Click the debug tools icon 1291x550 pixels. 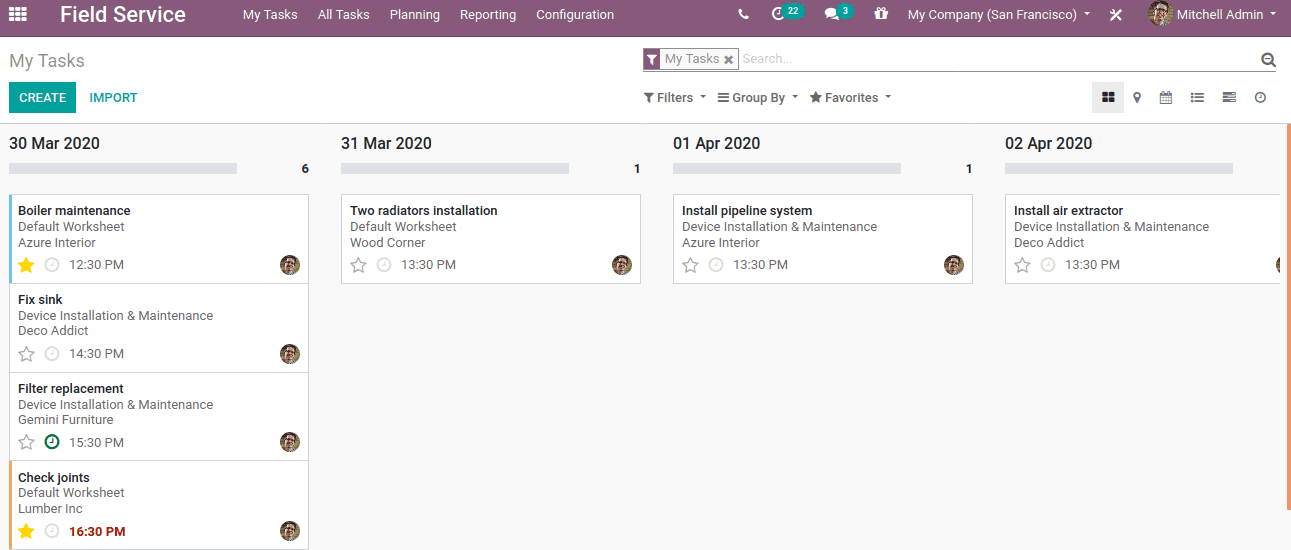click(1116, 15)
